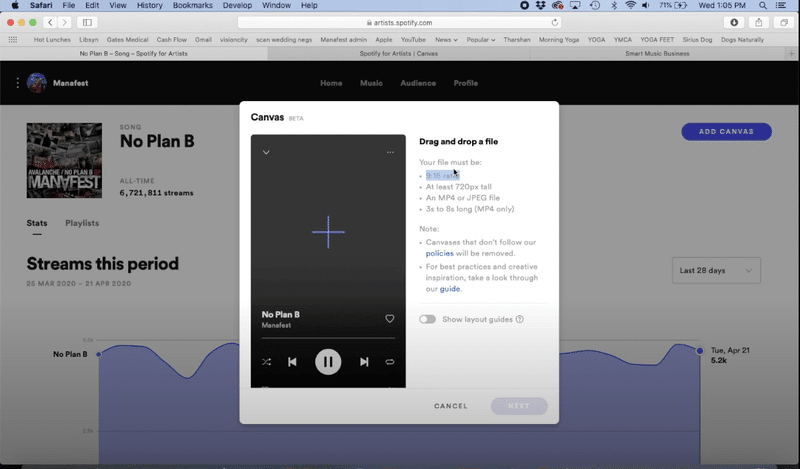Open the Profile navigation item
Viewport: 800px width, 469px height.
click(x=465, y=83)
